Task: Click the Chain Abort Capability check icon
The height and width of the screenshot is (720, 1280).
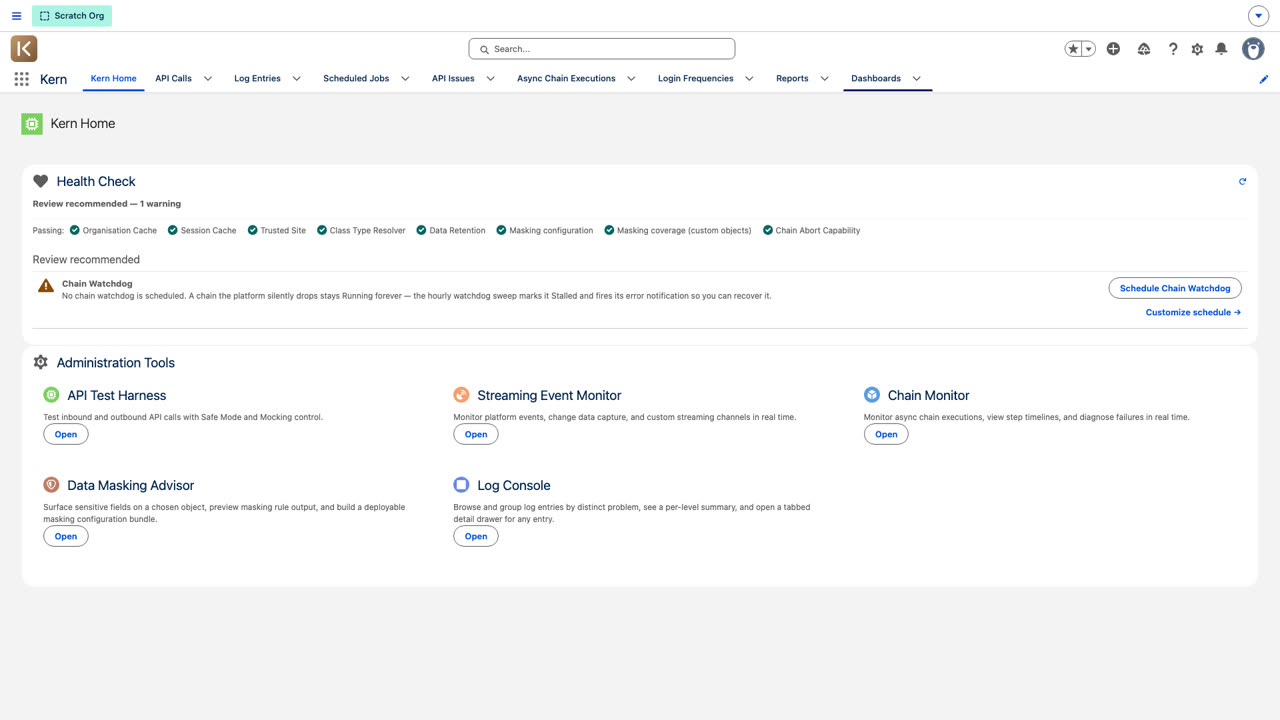Action: click(768, 230)
